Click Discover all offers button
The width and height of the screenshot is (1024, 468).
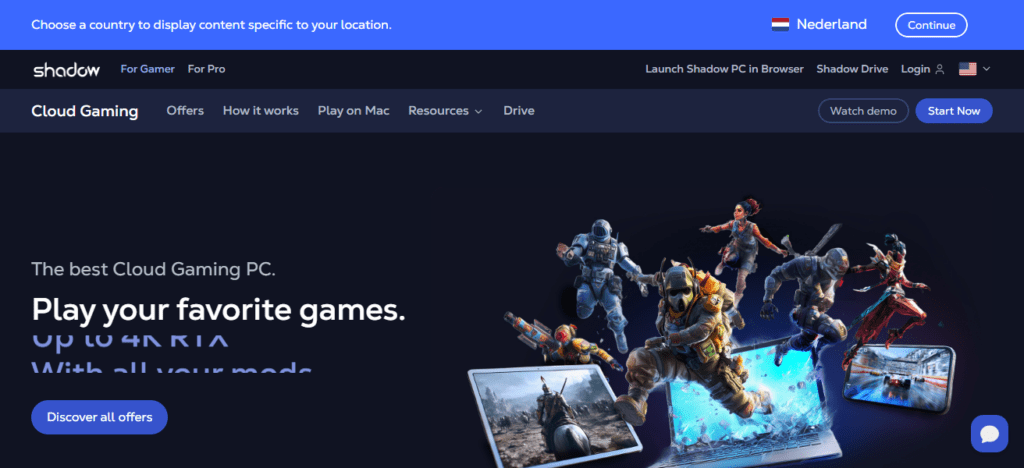click(99, 417)
